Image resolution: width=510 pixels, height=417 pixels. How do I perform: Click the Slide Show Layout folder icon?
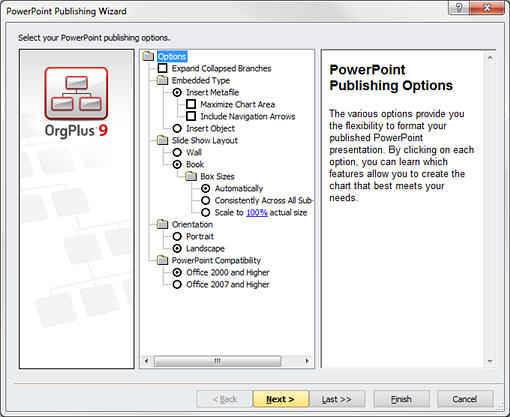pos(163,140)
